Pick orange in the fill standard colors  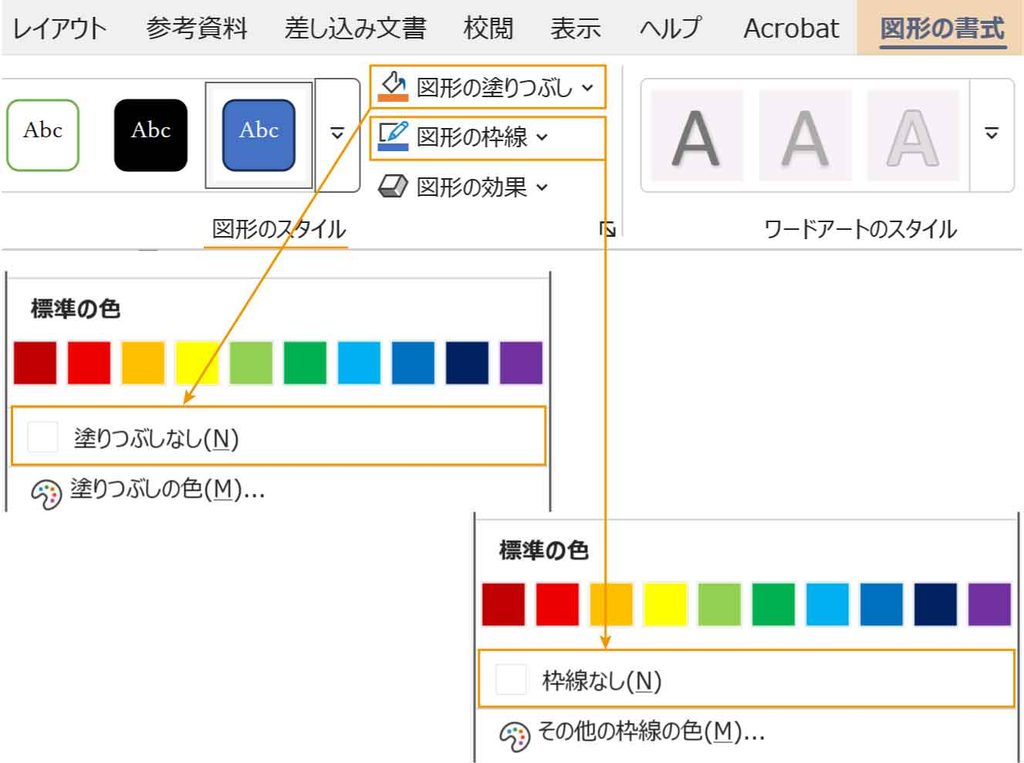click(x=143, y=363)
